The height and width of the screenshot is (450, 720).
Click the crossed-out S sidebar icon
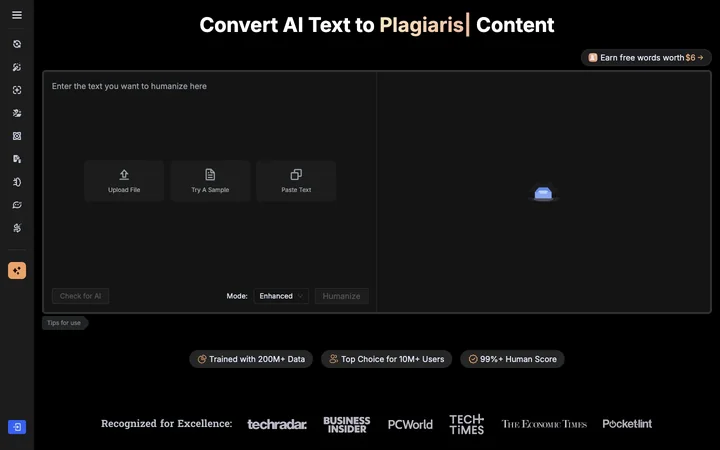[x=17, y=228]
